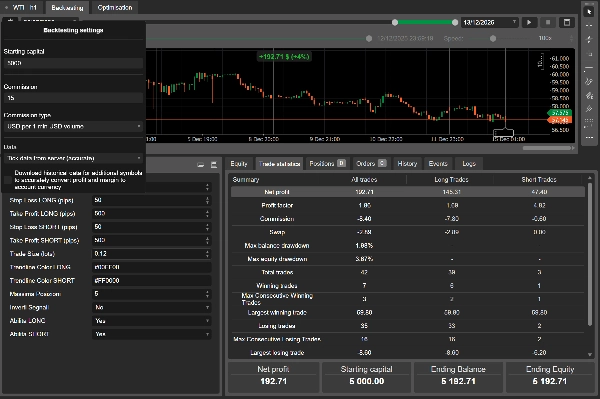Open the more tools ellipsis in chart toolbar

pos(589,137)
